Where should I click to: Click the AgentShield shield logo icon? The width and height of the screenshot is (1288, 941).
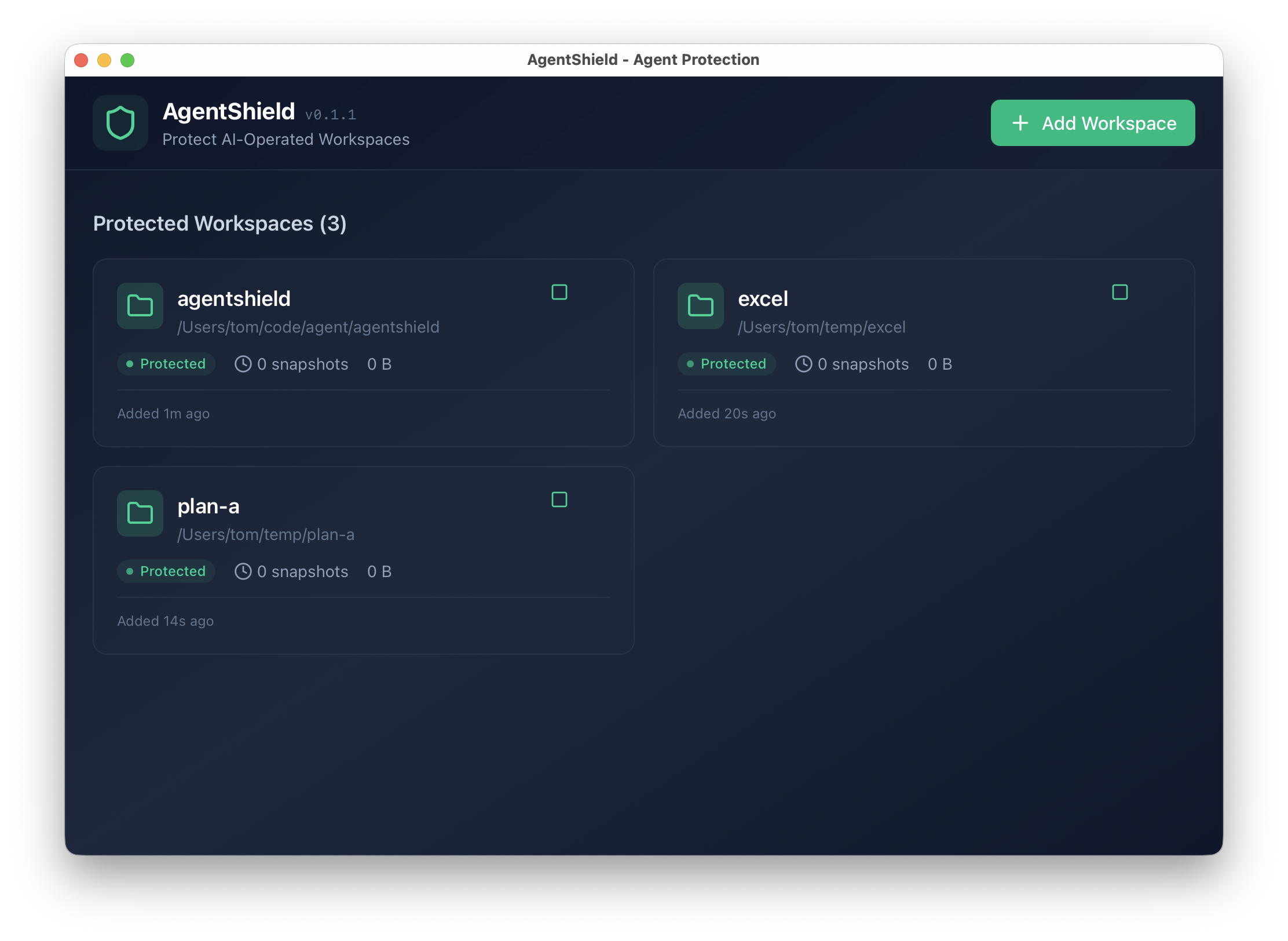click(x=120, y=123)
